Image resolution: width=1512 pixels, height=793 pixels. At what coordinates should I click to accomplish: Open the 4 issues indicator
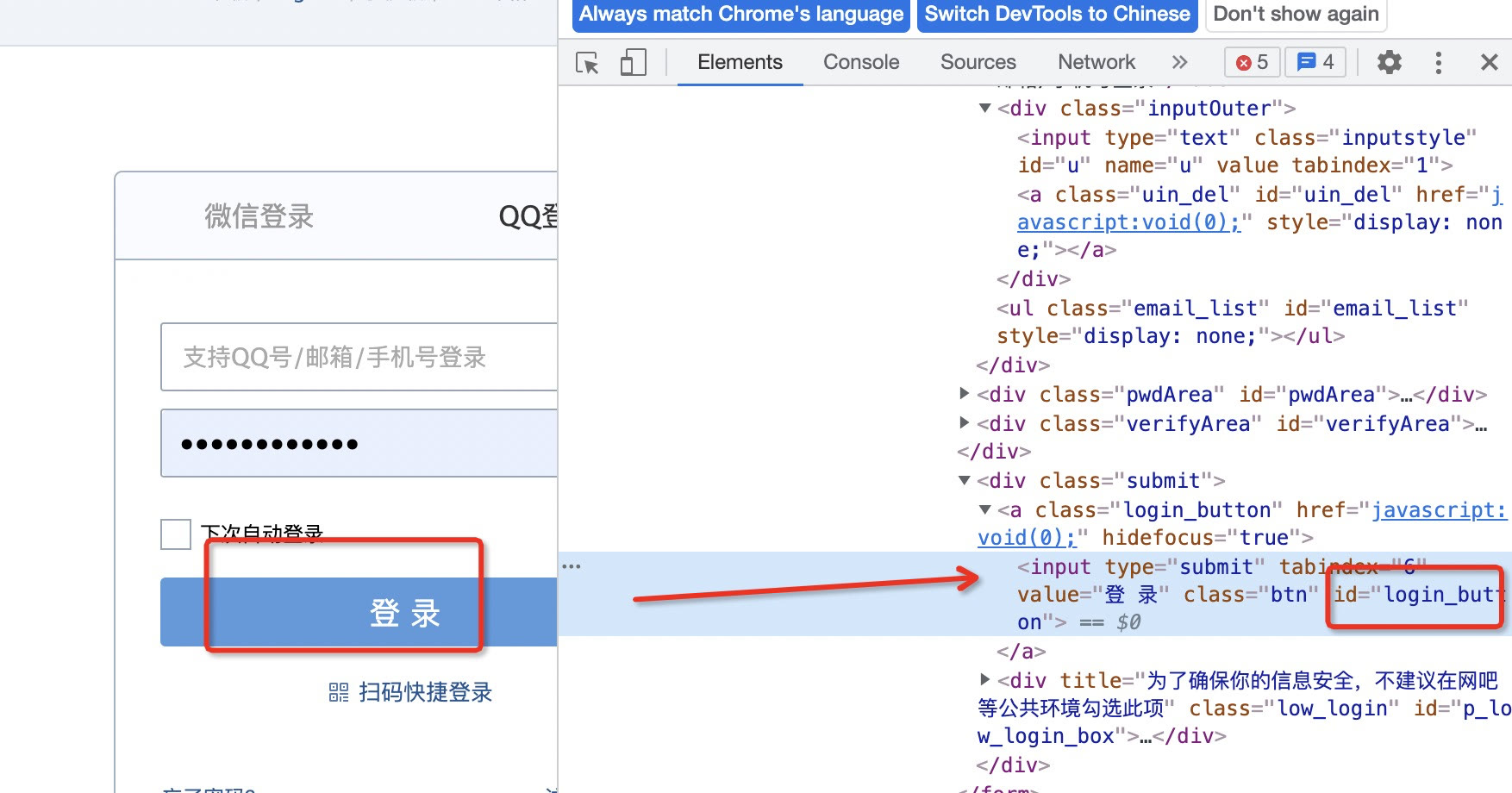click(1315, 62)
